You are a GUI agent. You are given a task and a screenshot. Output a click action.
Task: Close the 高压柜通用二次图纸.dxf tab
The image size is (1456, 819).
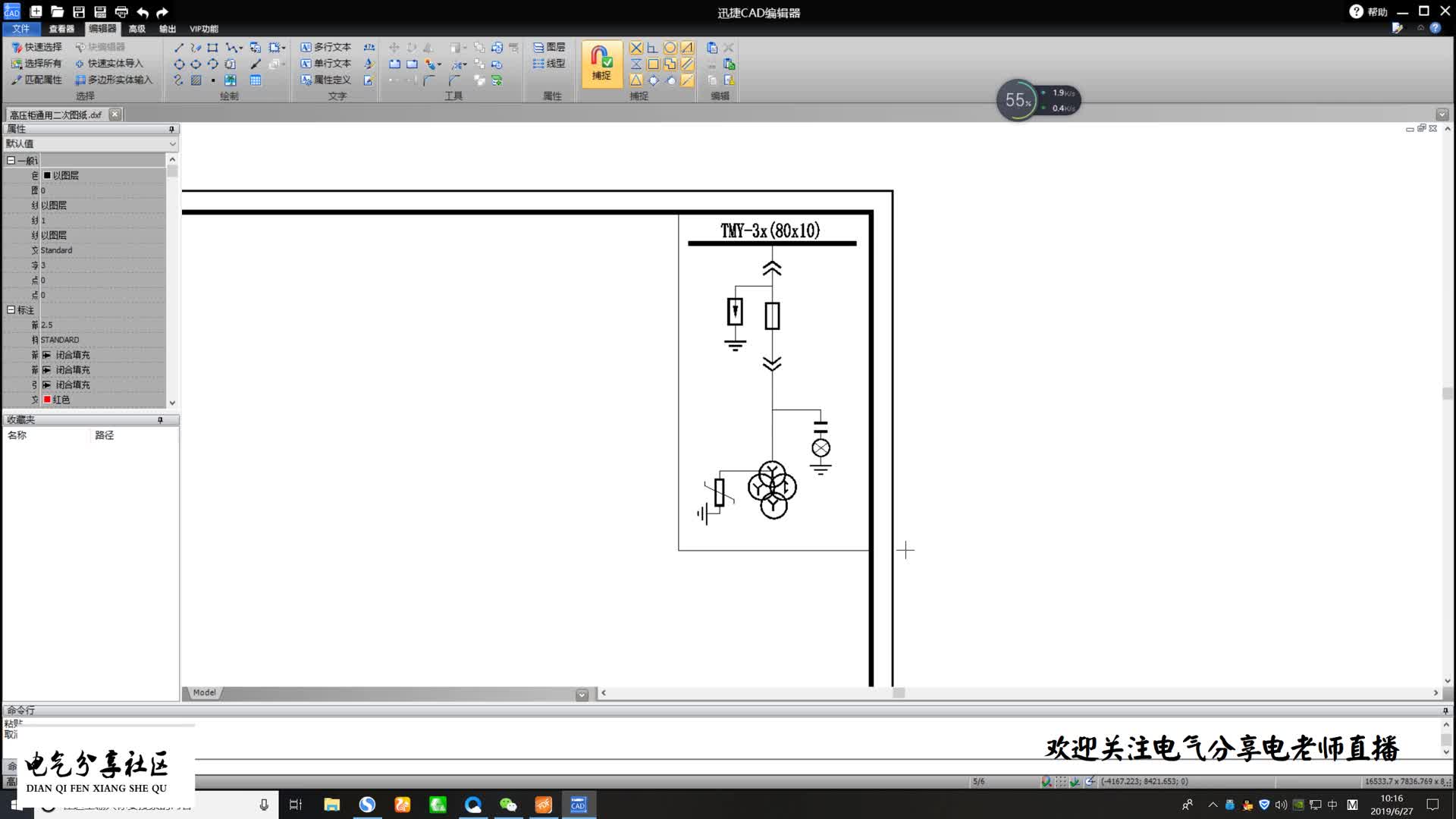point(115,115)
